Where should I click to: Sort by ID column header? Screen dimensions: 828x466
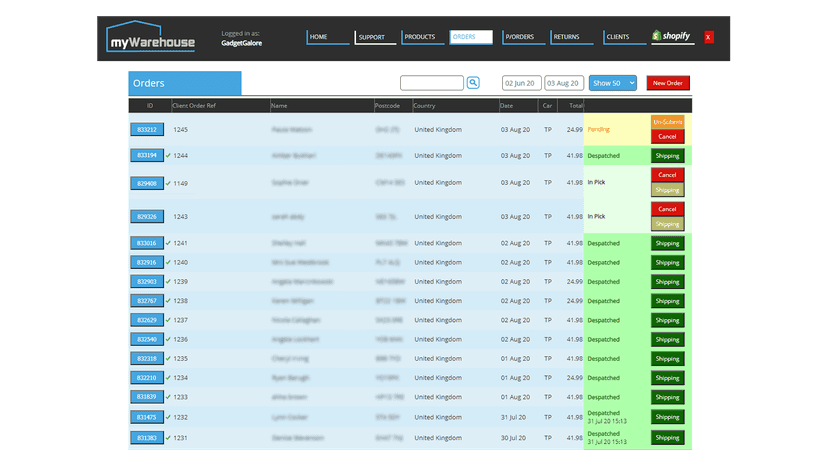point(150,106)
